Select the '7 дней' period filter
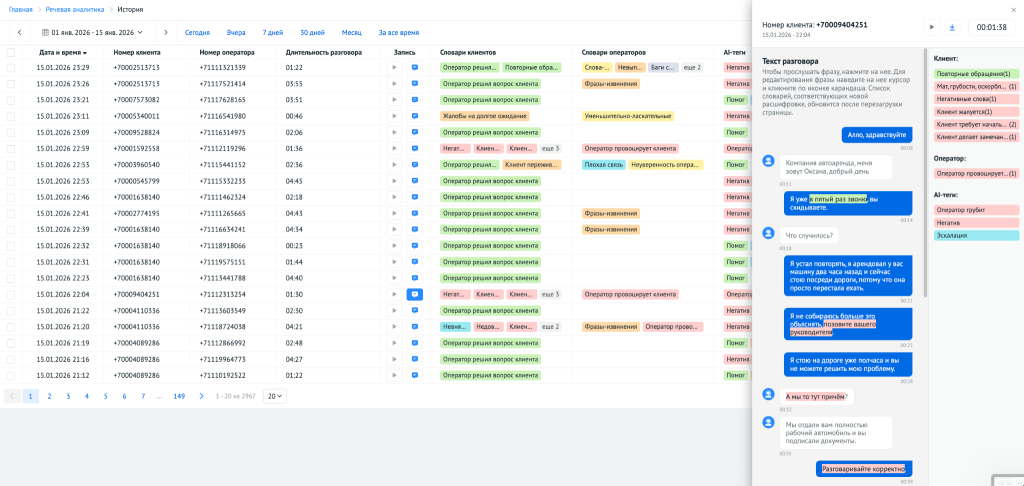 [x=272, y=32]
